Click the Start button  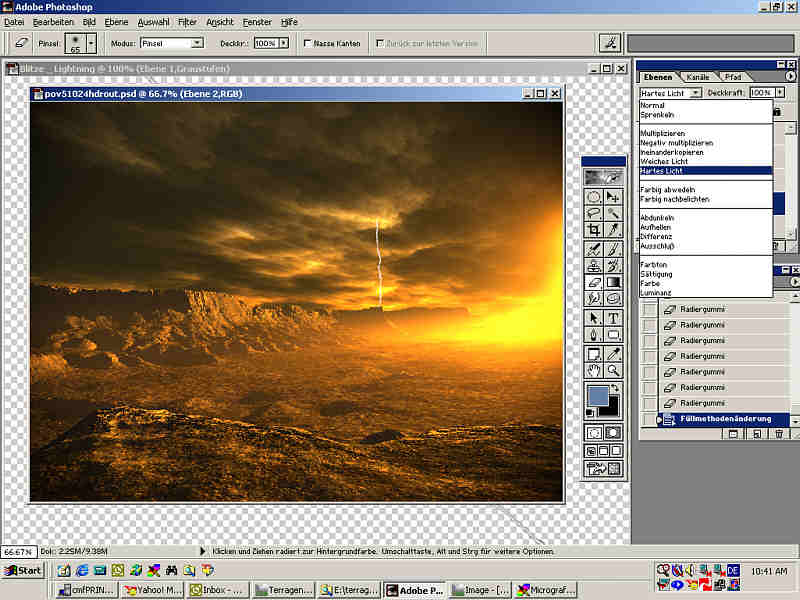[23, 571]
